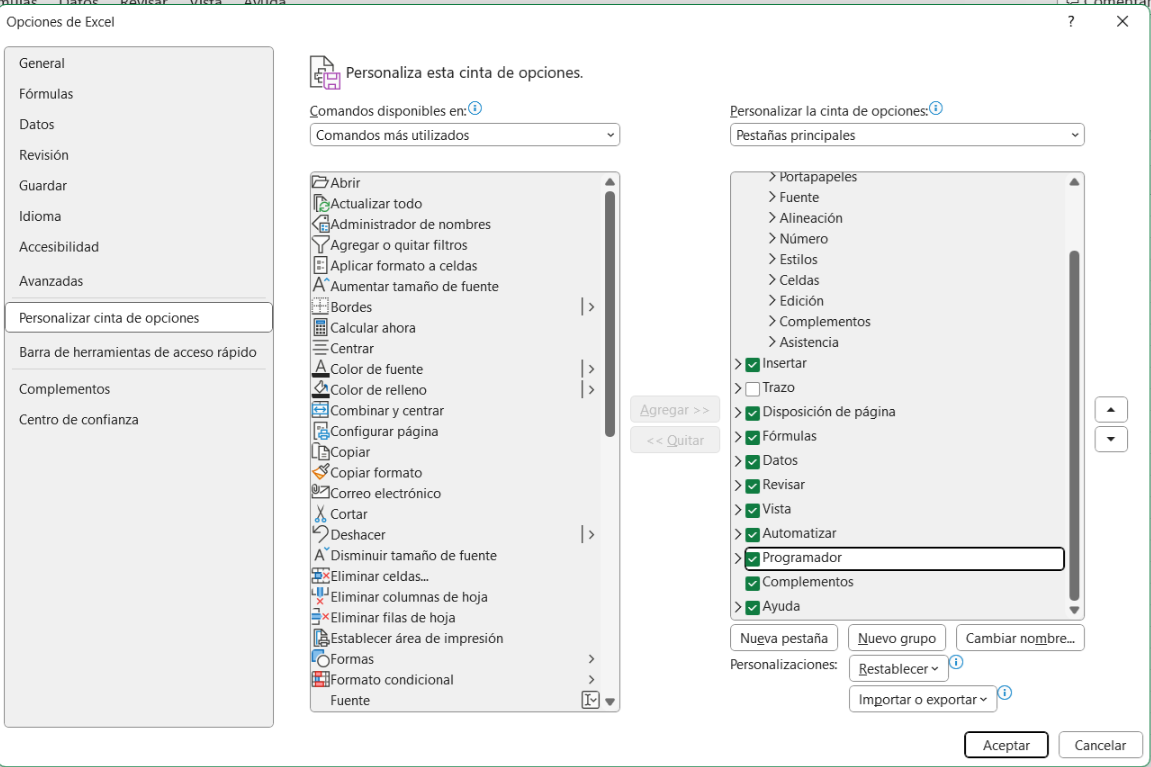Open Barra de herramientas de acceso rápido
This screenshot has width=1151, height=767.
[138, 352]
